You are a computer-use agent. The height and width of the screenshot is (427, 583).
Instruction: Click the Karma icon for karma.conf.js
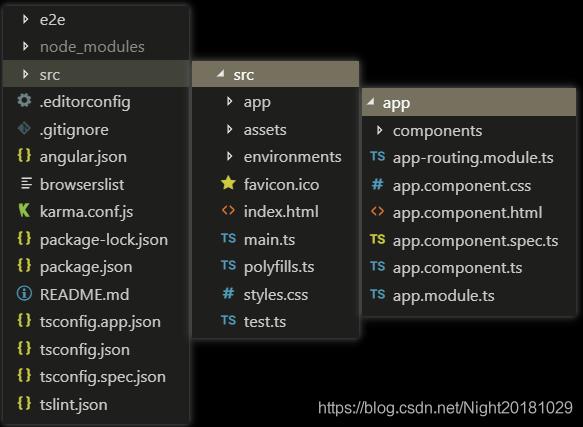(24, 211)
